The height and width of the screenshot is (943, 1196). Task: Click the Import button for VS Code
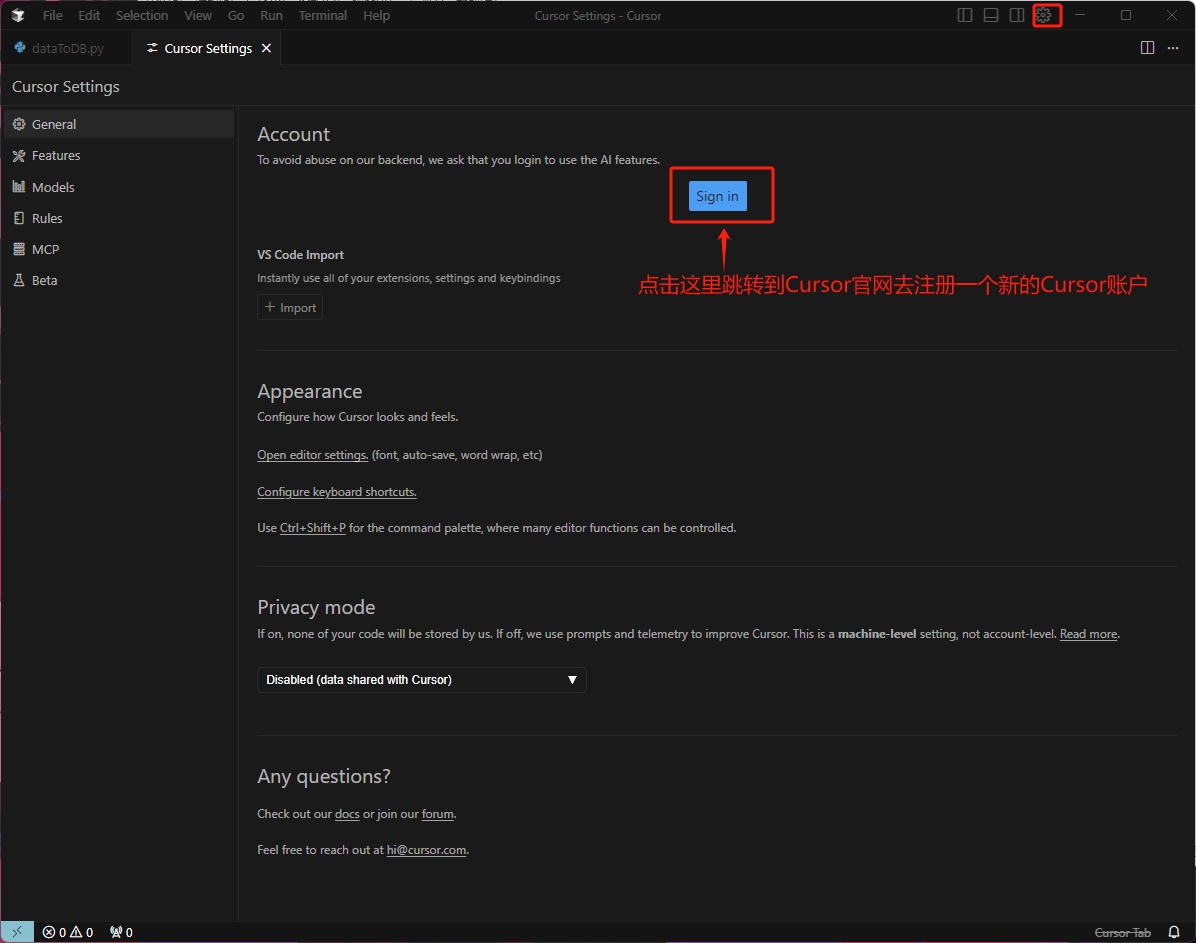(290, 307)
